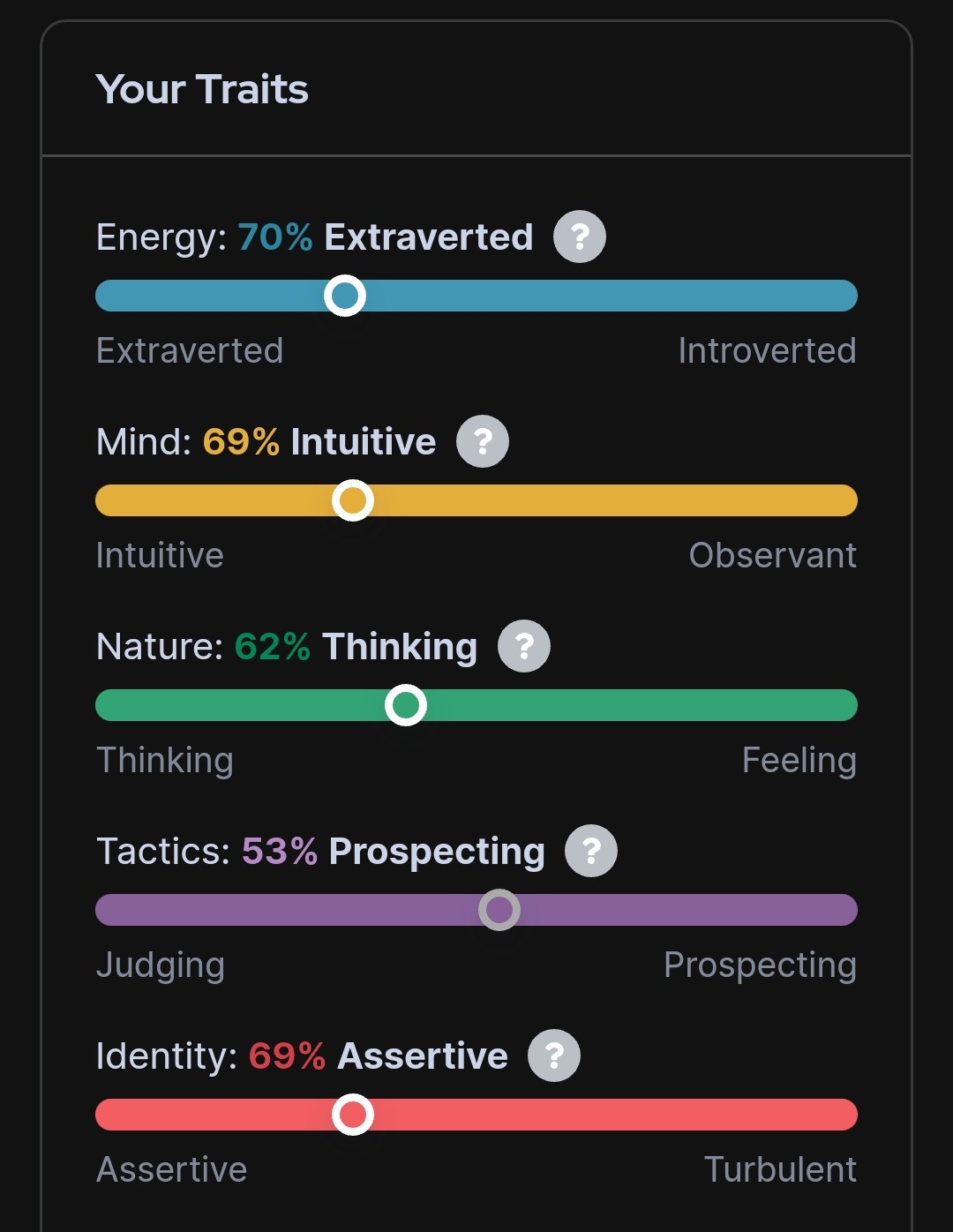Click the Turbulent label under Identity bar
Image resolution: width=953 pixels, height=1232 pixels.
[780, 1170]
